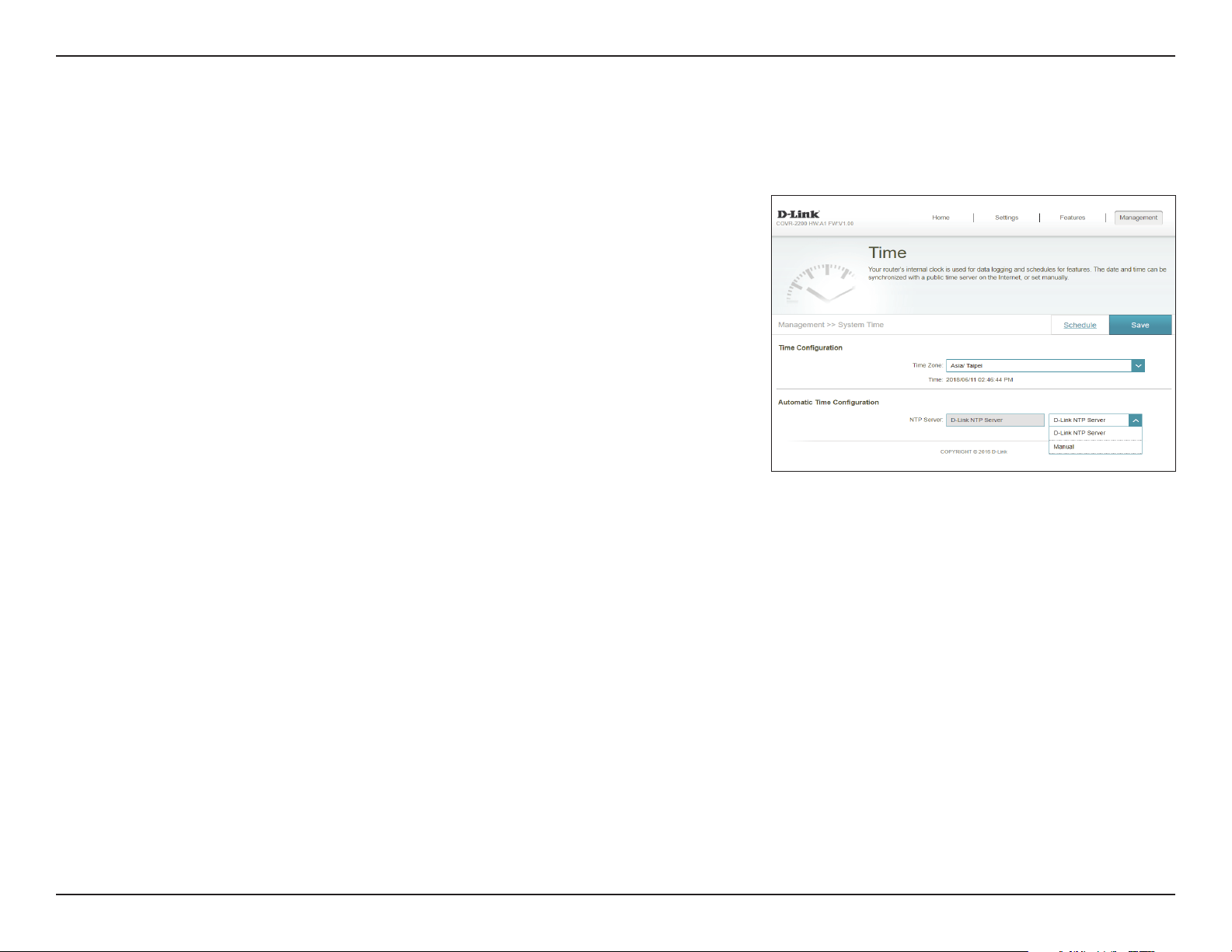Viewport: 1232px width, 952px height.
Task: Click the Time Configuration heading
Action: 811,347
